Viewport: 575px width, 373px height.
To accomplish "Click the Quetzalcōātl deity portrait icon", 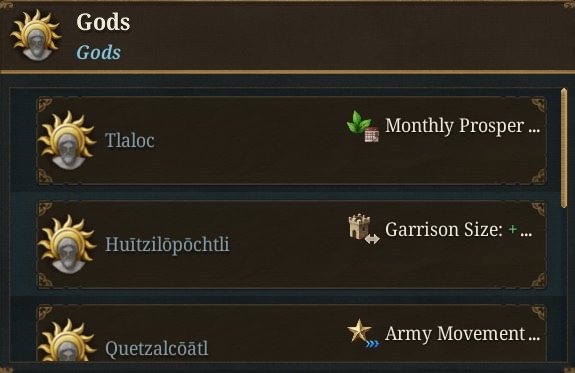I will [x=67, y=340].
